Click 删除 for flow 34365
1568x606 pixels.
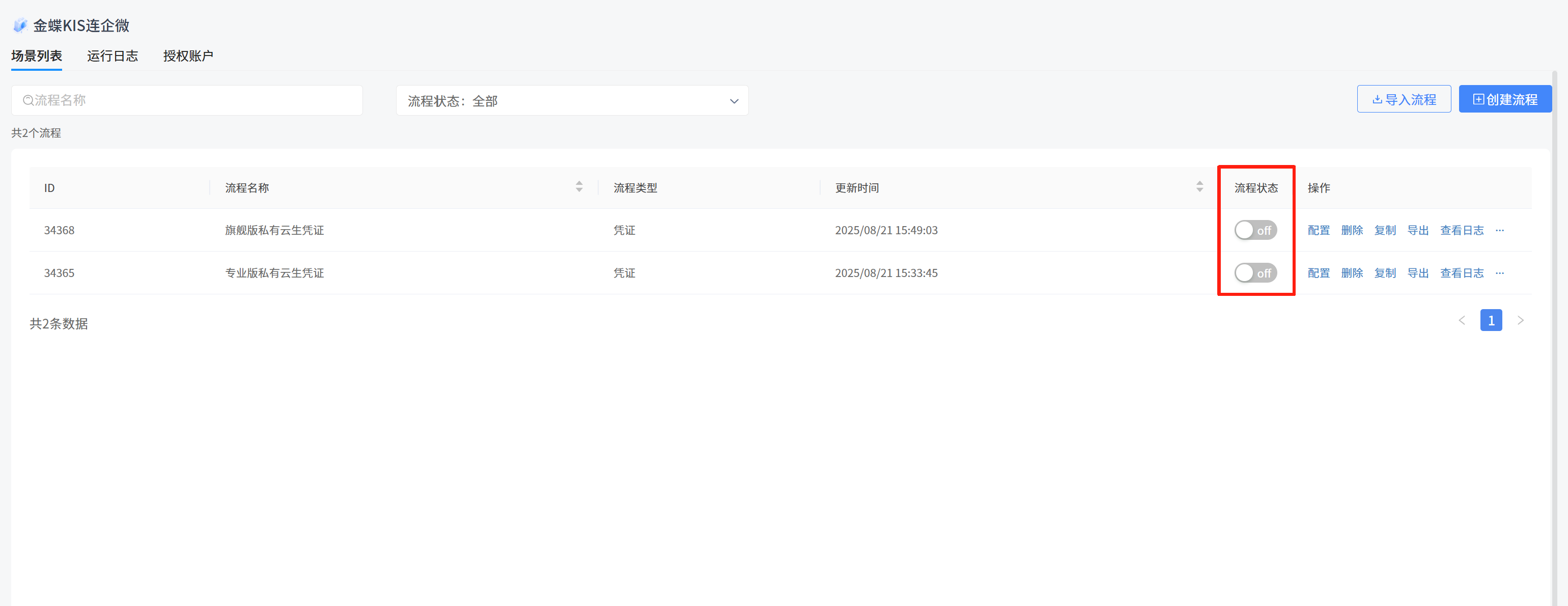(x=1351, y=273)
